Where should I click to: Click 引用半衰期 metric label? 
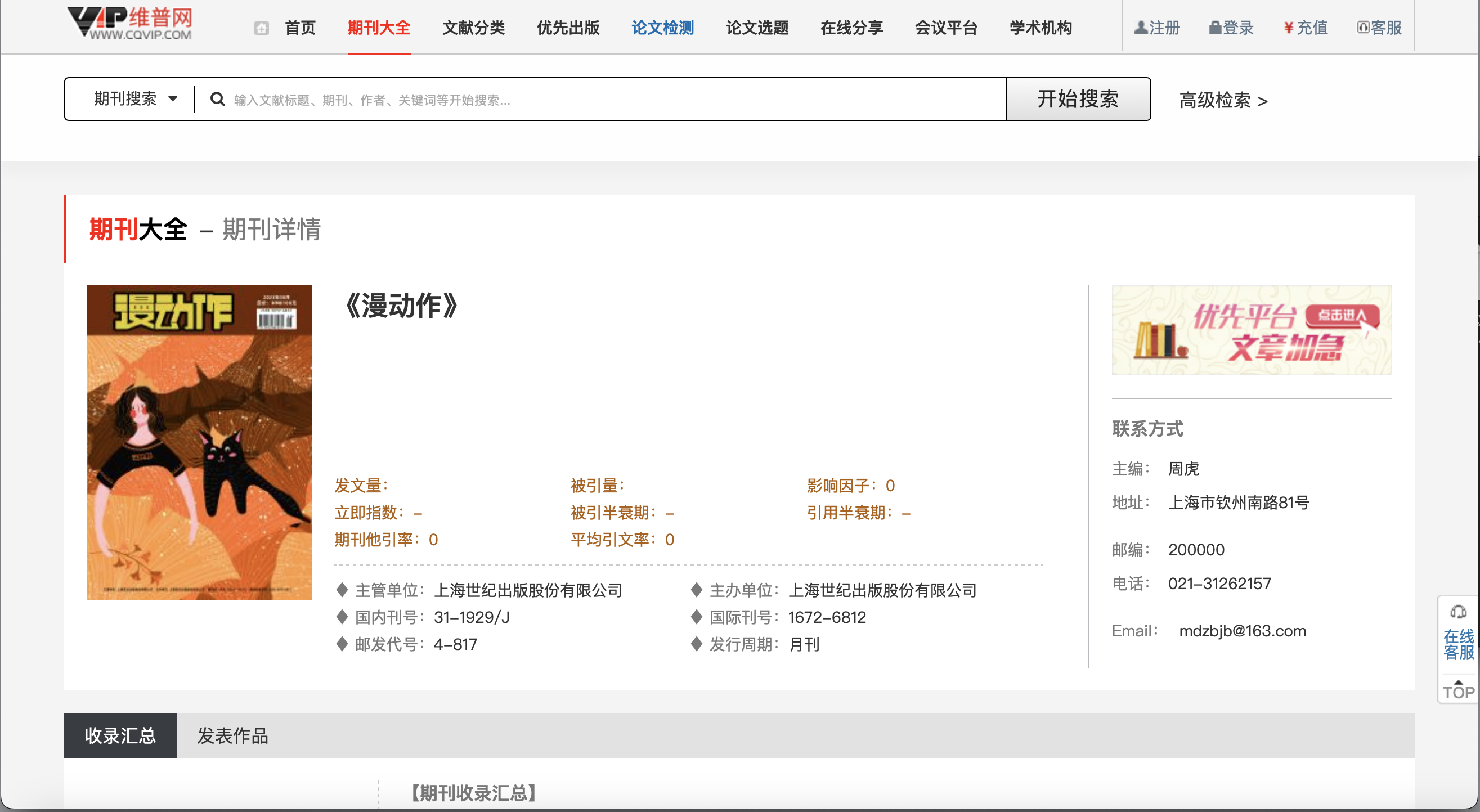click(x=850, y=512)
